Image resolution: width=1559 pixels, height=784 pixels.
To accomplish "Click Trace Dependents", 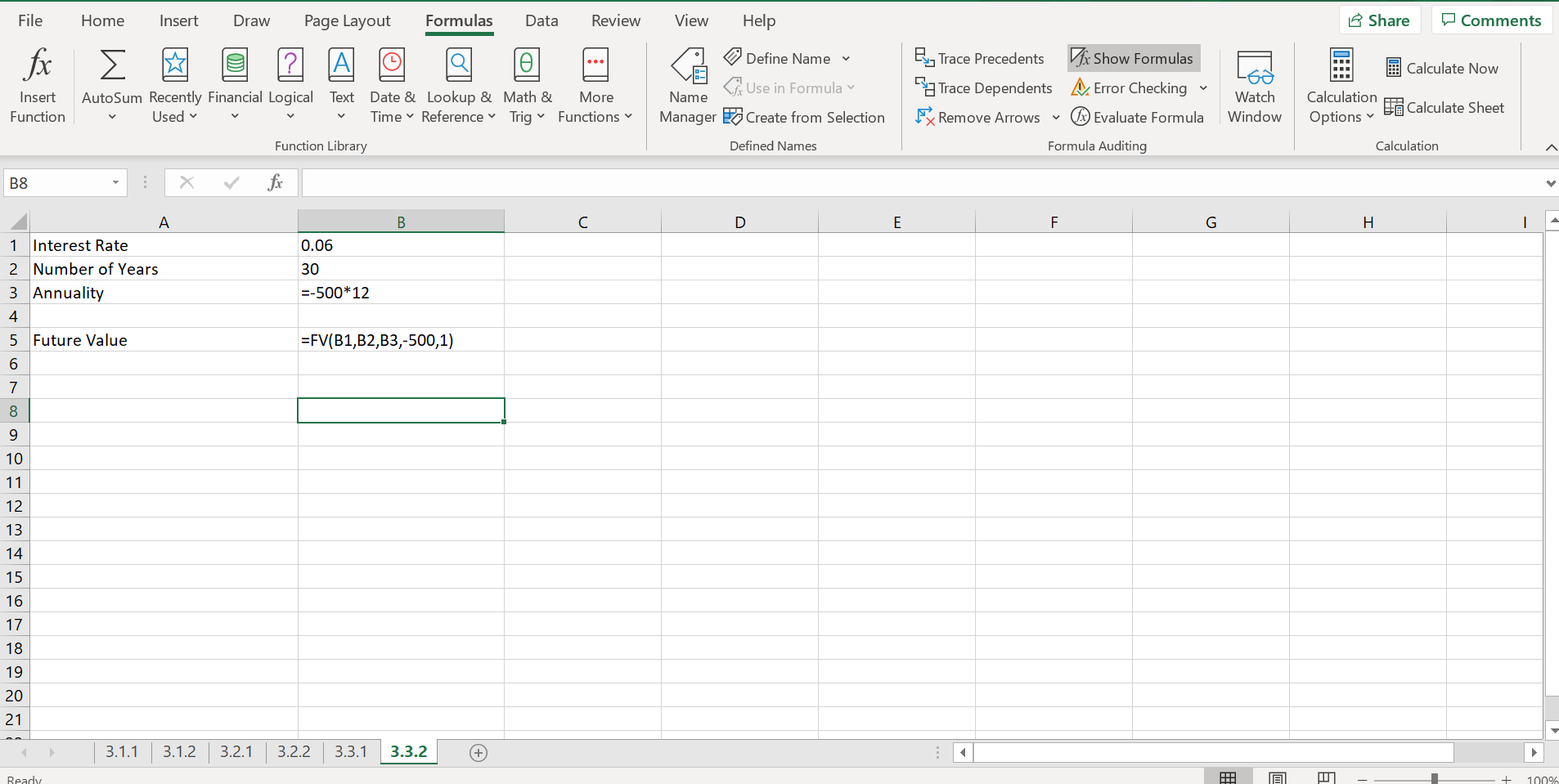I will coord(983,87).
